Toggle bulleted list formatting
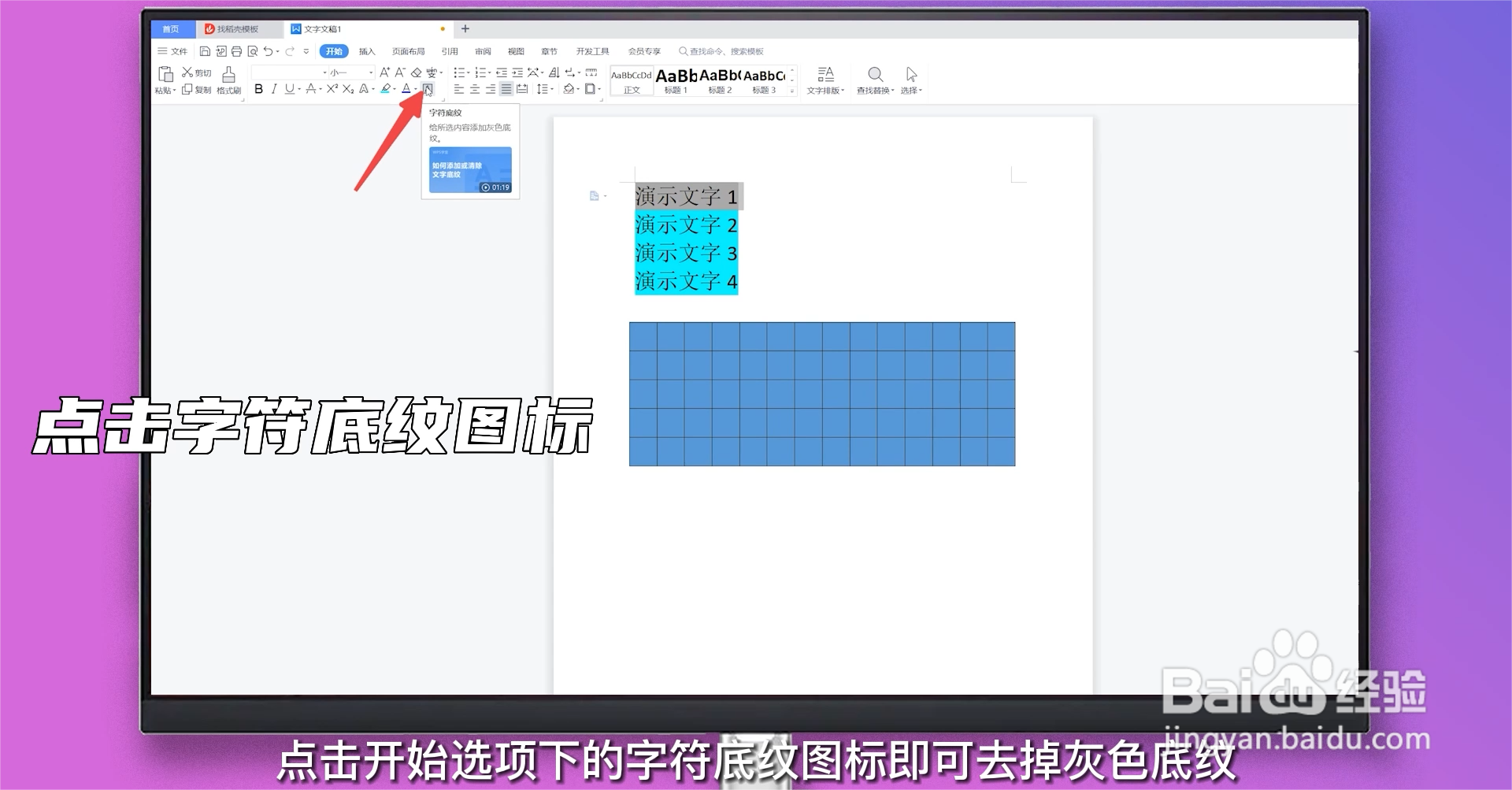The width and height of the screenshot is (1512, 790). tap(461, 72)
